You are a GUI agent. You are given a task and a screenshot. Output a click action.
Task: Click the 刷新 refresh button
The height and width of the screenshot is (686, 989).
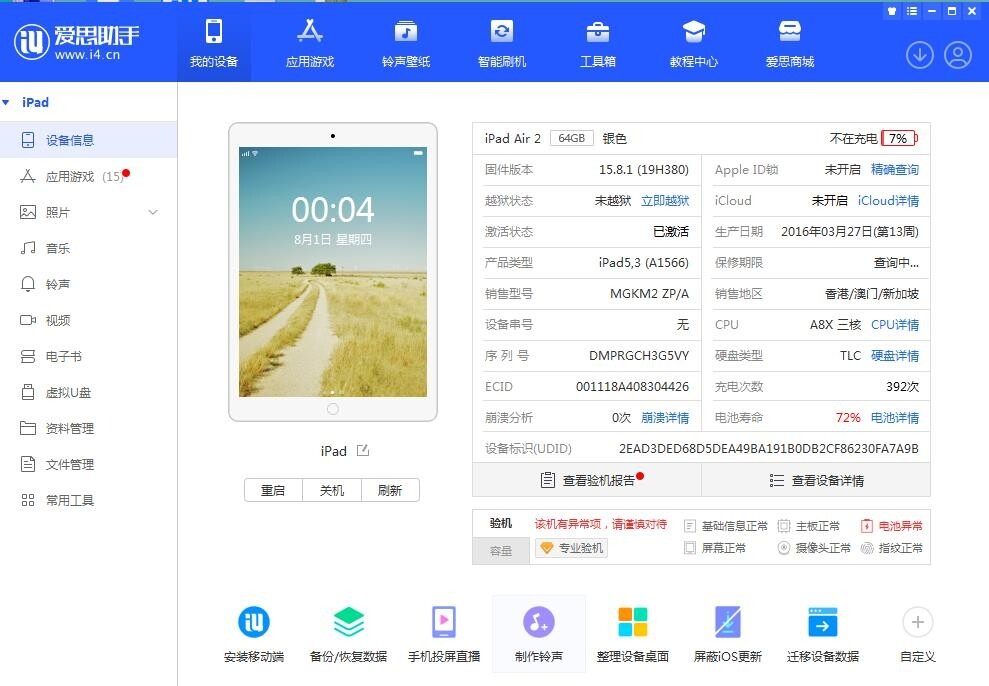click(390, 490)
